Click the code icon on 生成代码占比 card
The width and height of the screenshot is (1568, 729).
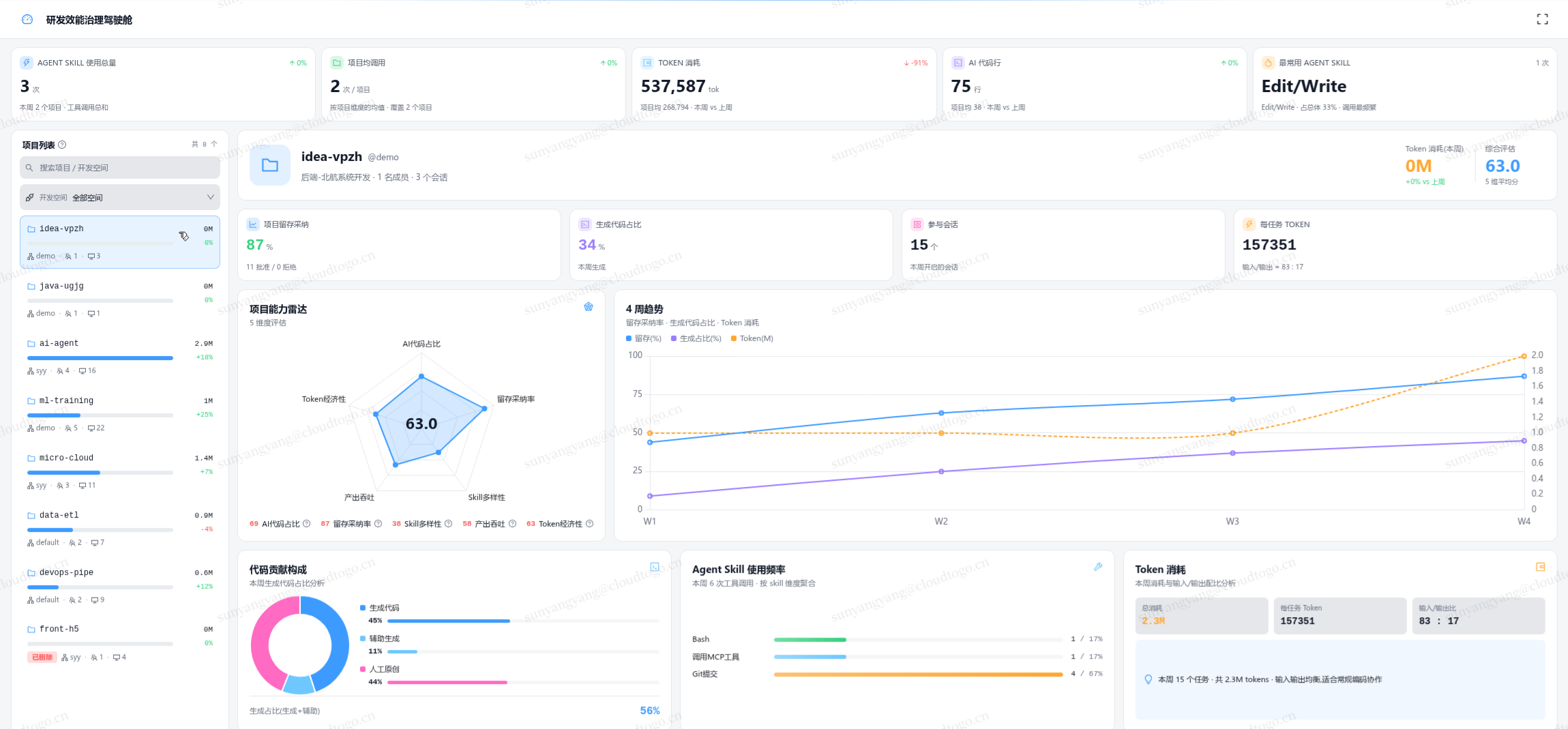[585, 224]
